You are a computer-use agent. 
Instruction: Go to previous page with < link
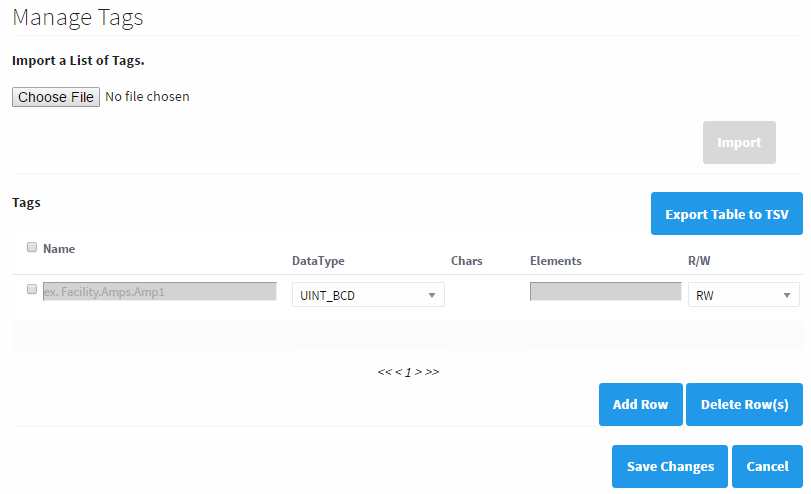click(x=397, y=372)
